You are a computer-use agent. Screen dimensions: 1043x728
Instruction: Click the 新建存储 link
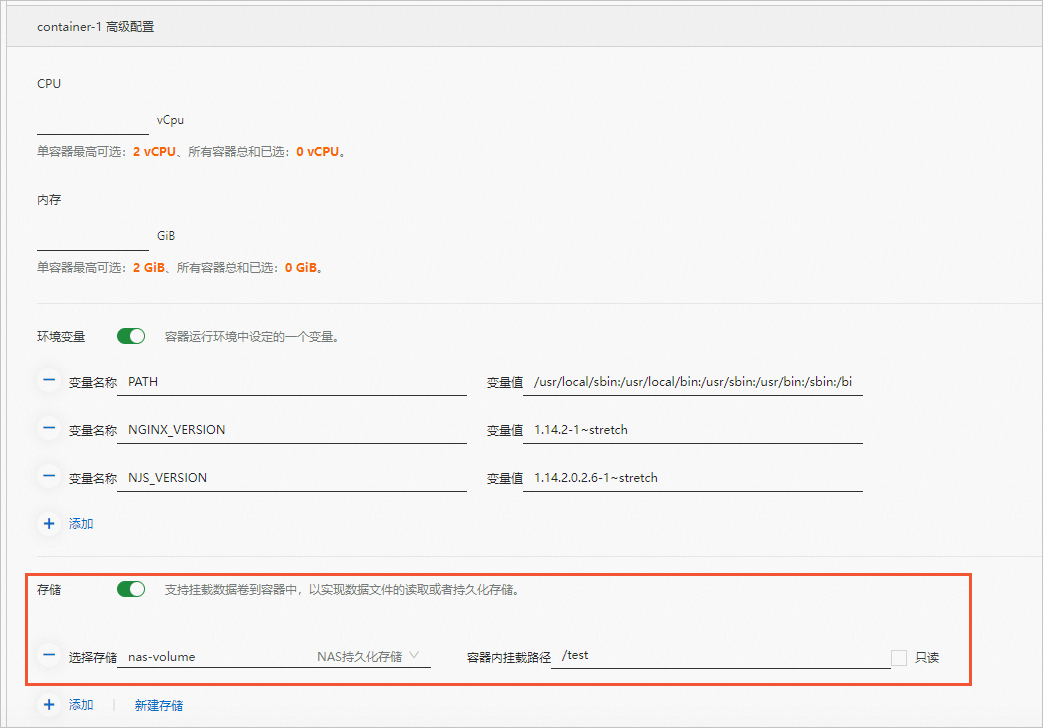coord(159,704)
